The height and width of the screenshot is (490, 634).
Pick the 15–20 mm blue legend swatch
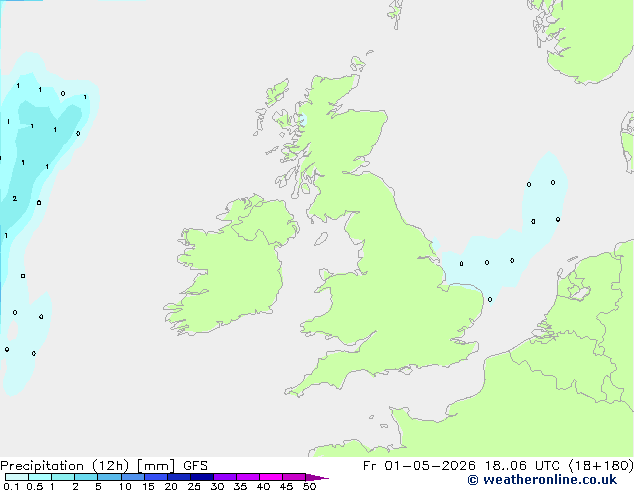(156, 477)
